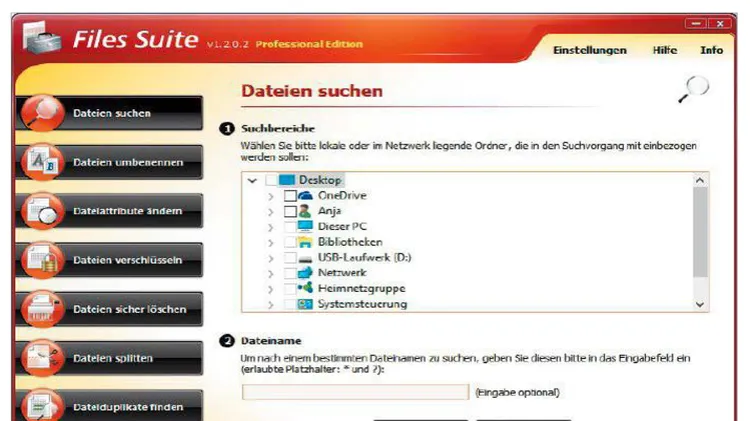
Task: Click the scissors icon of Dateien splitten
Action: (42, 358)
